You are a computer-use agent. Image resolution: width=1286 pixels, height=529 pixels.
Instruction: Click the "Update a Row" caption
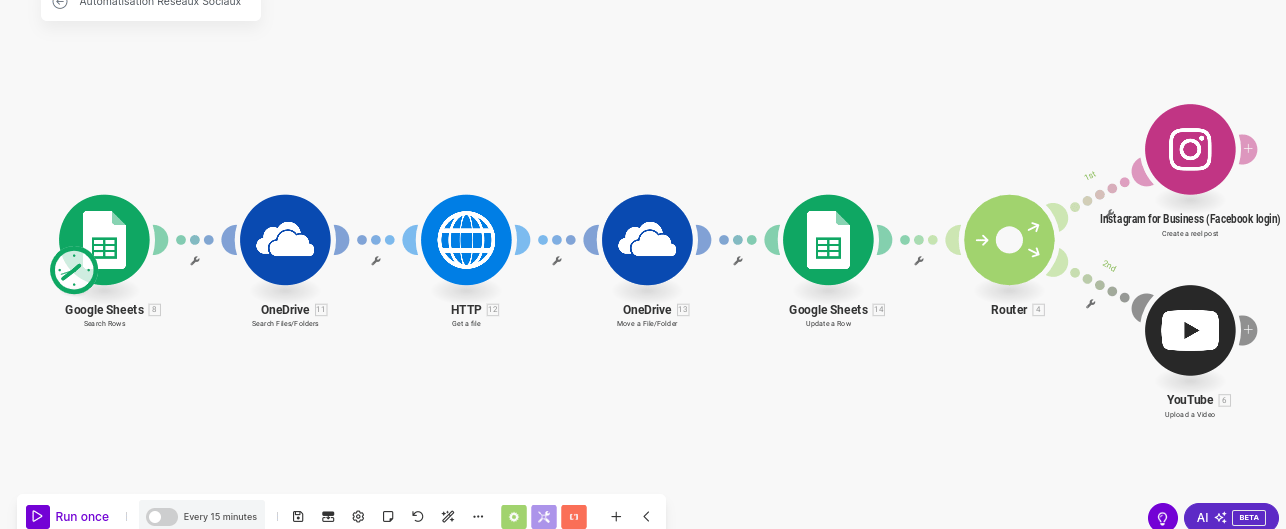coord(828,324)
